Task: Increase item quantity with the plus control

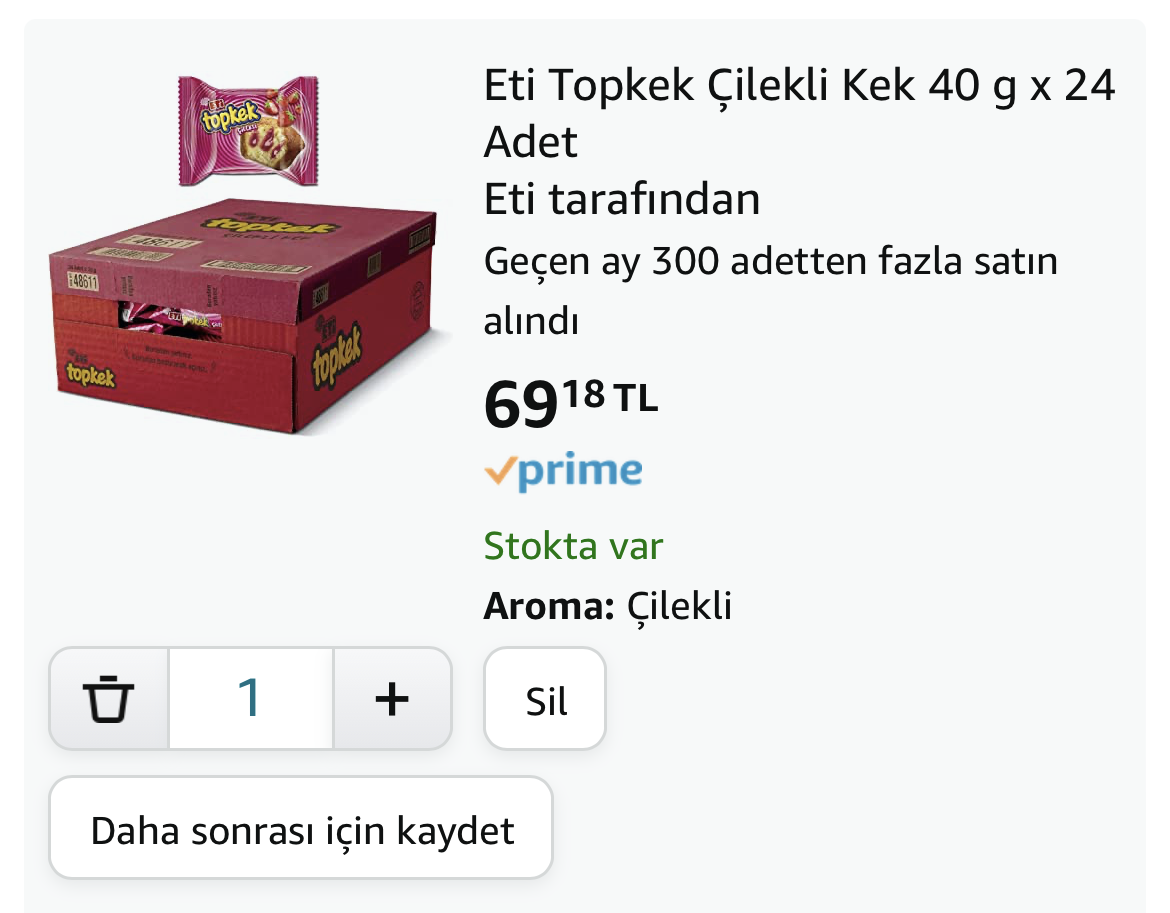Action: (391, 698)
